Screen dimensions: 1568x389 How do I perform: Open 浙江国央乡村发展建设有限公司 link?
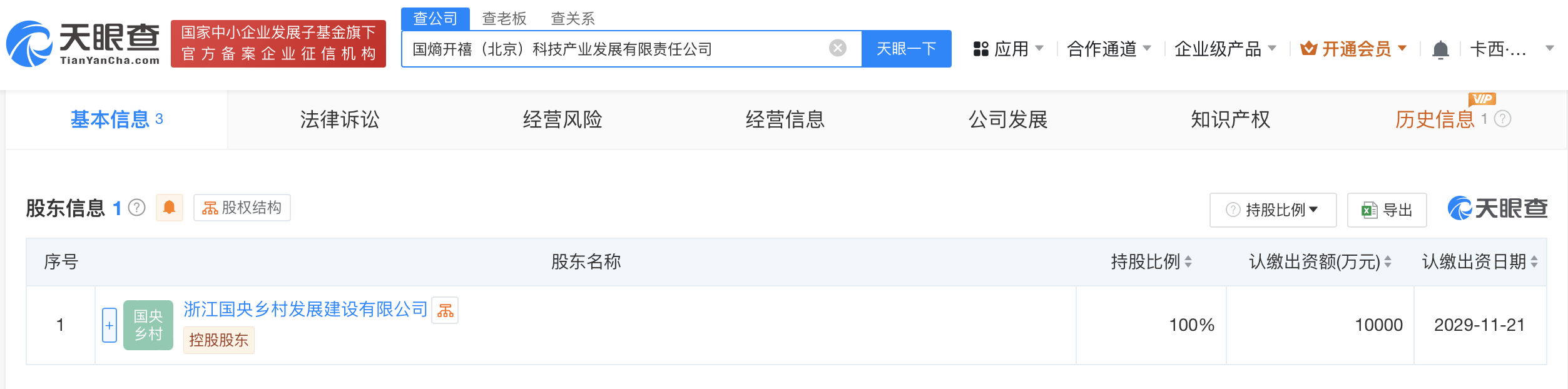click(x=305, y=310)
